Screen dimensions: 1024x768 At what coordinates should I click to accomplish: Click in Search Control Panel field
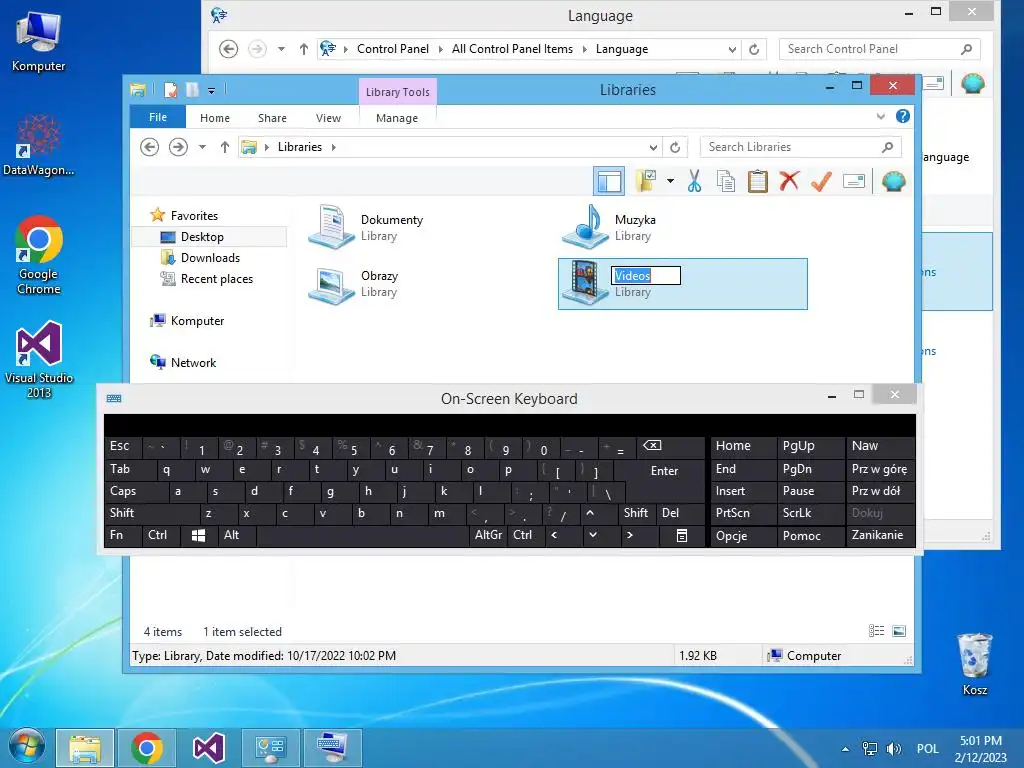[x=880, y=49]
